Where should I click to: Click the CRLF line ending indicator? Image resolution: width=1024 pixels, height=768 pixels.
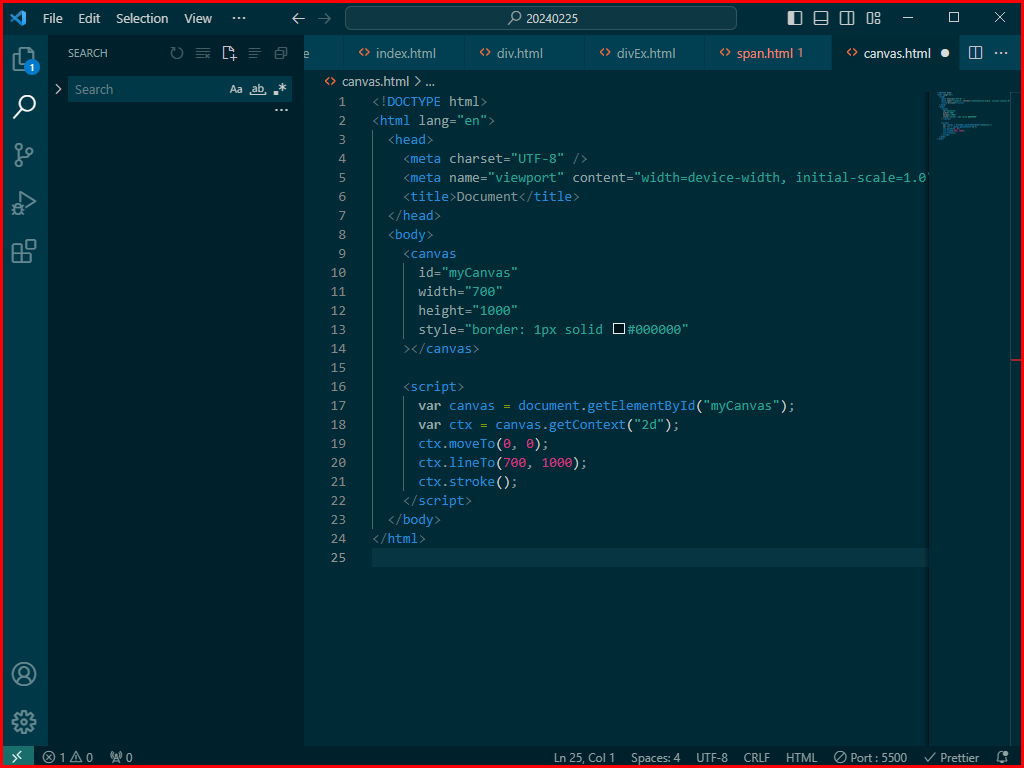(756, 758)
